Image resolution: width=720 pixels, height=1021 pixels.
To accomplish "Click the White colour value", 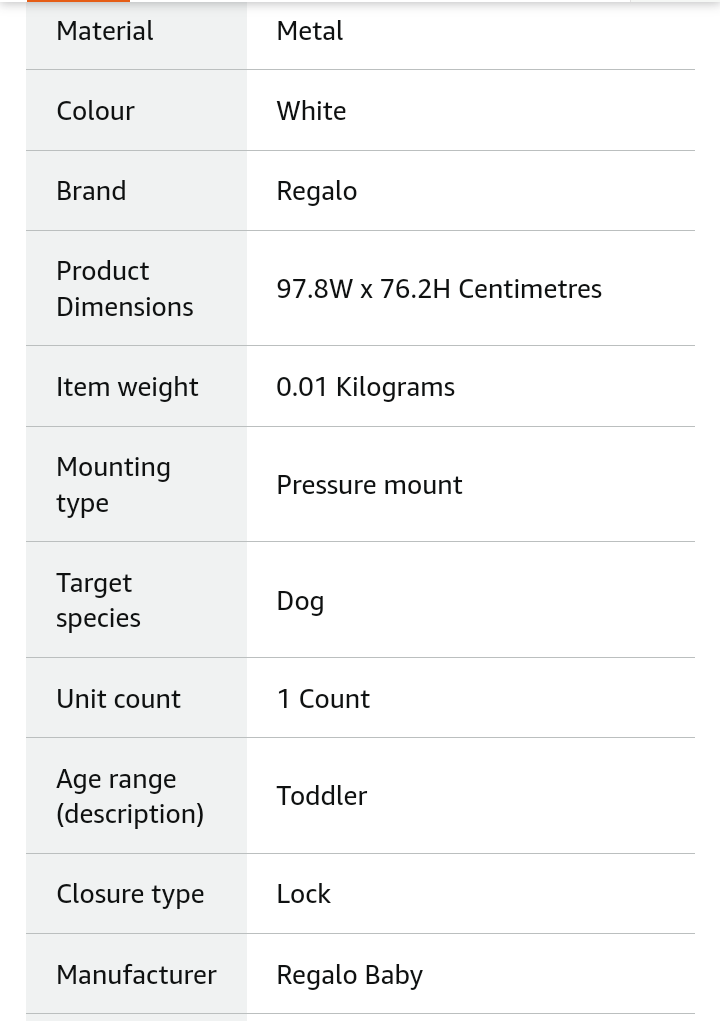I will click(311, 111).
